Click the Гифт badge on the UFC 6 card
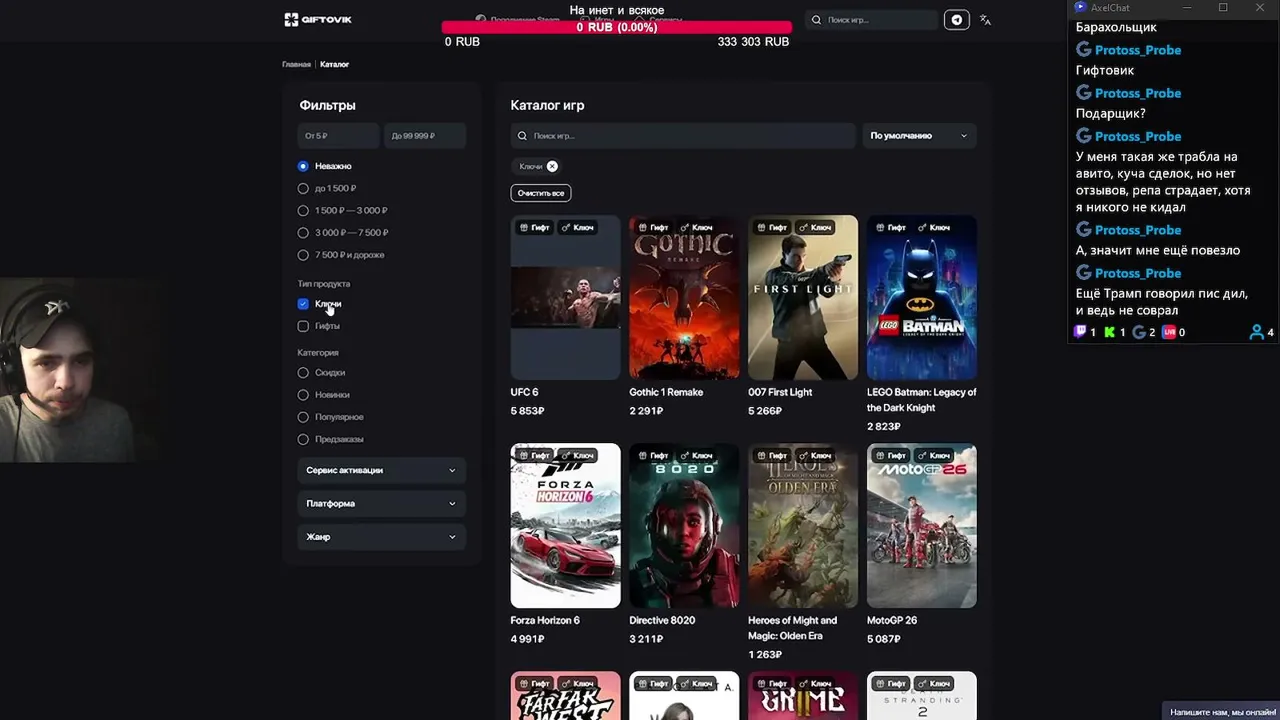1280x720 pixels. [534, 227]
